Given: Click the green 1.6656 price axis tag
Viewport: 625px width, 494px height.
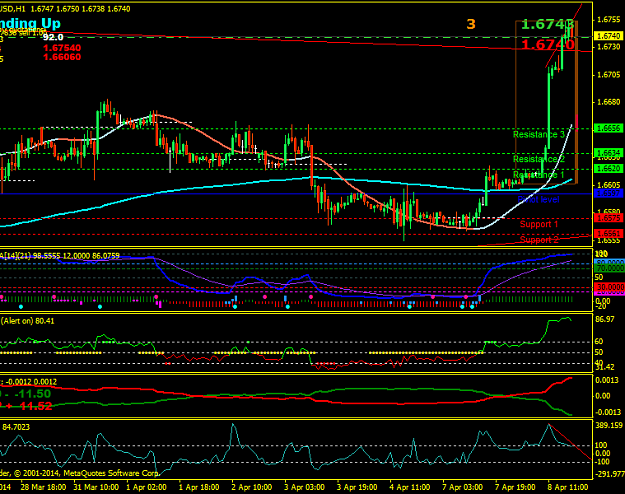Looking at the screenshot, I should [x=608, y=128].
